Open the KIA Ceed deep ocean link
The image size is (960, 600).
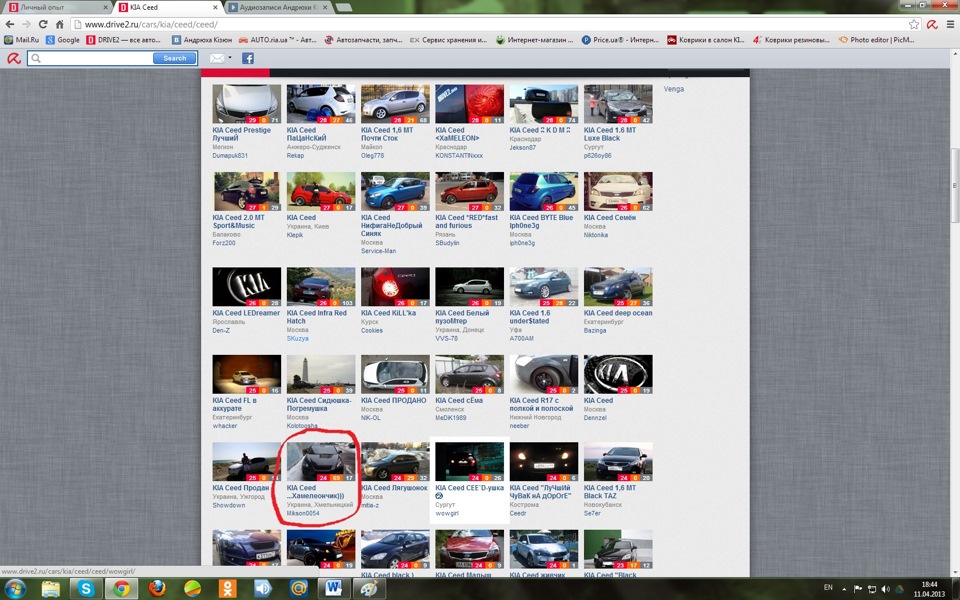coord(618,313)
